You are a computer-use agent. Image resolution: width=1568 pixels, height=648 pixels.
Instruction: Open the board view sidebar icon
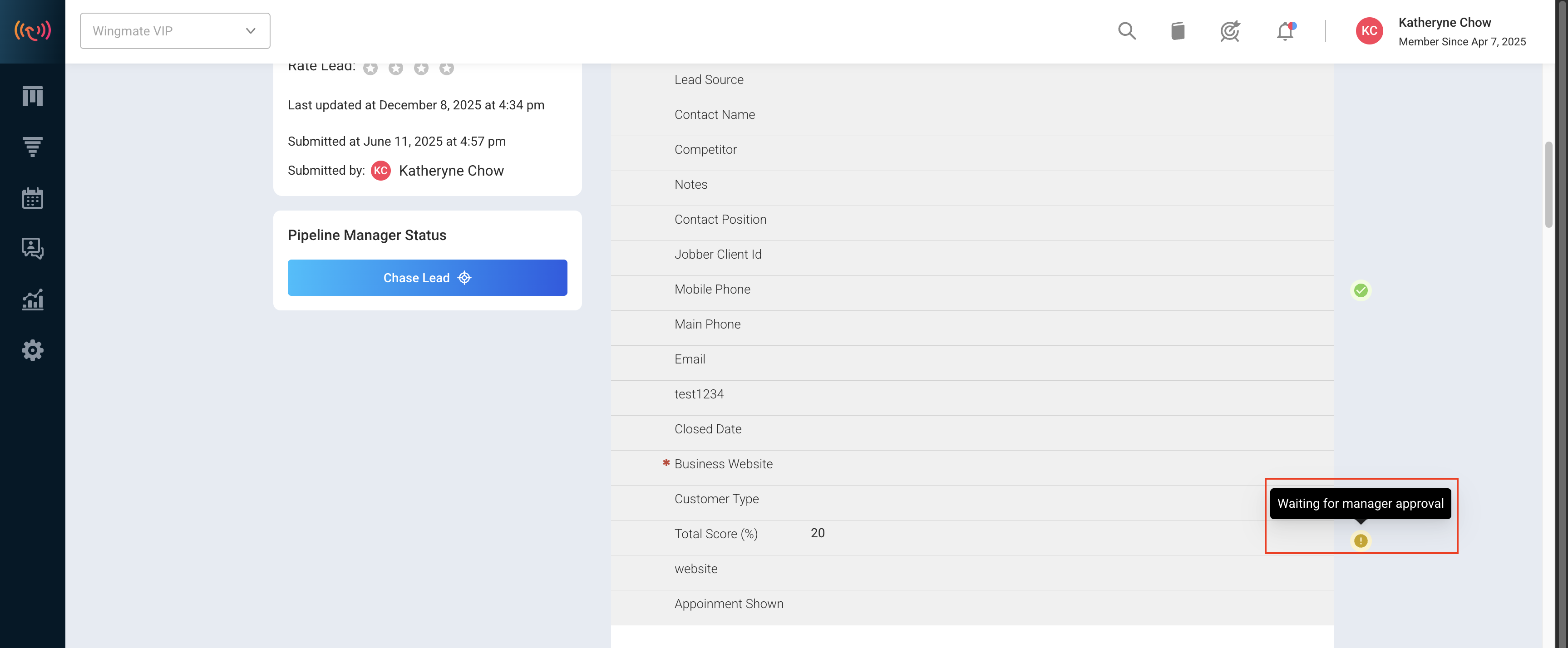tap(32, 96)
